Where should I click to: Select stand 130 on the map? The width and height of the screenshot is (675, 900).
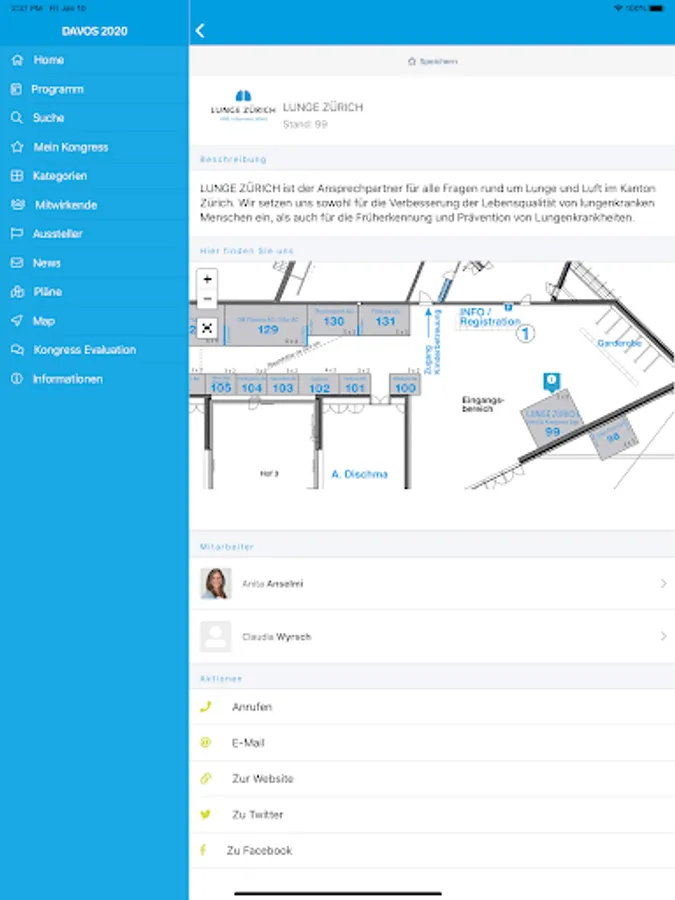(333, 319)
